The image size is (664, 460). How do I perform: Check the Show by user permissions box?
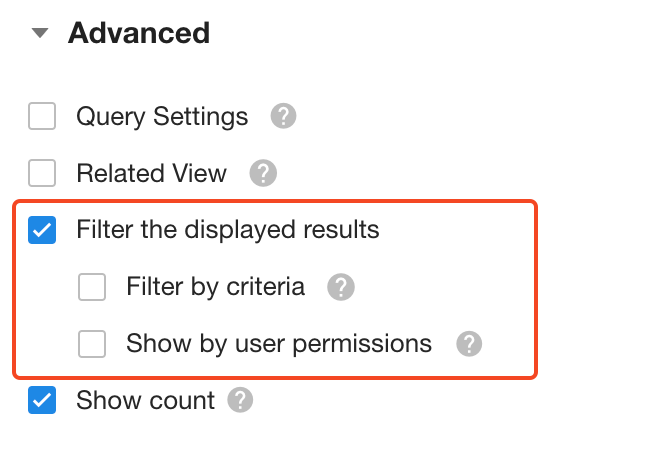coord(92,345)
